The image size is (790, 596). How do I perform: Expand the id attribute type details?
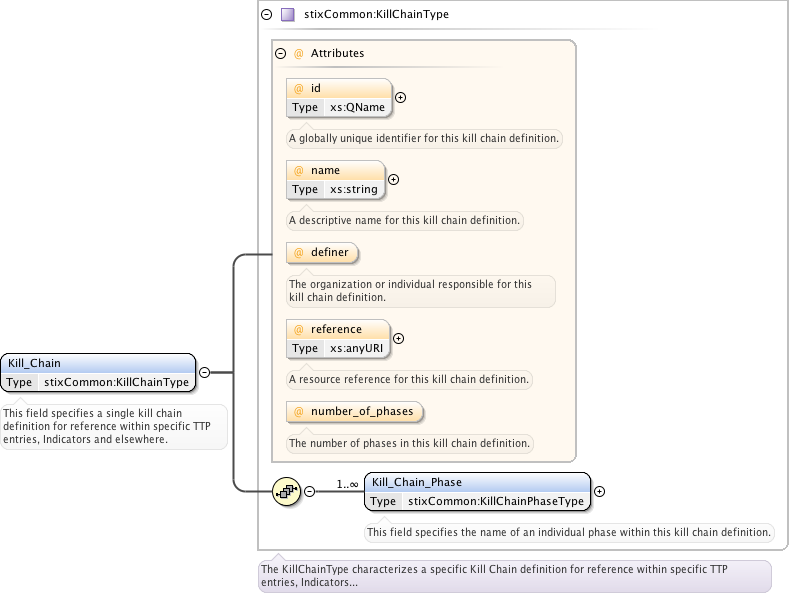(x=401, y=98)
